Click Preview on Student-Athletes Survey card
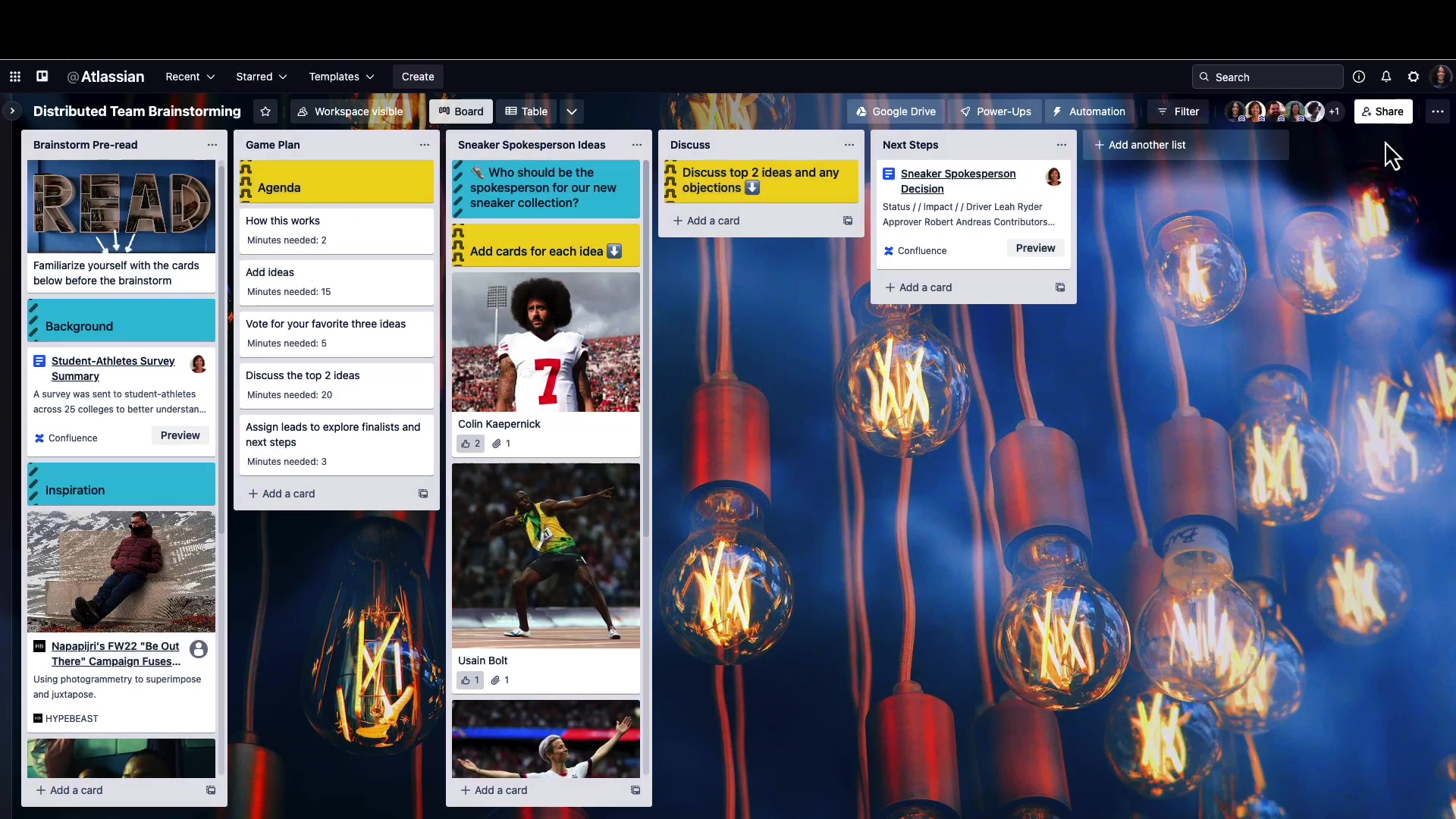 pos(180,435)
